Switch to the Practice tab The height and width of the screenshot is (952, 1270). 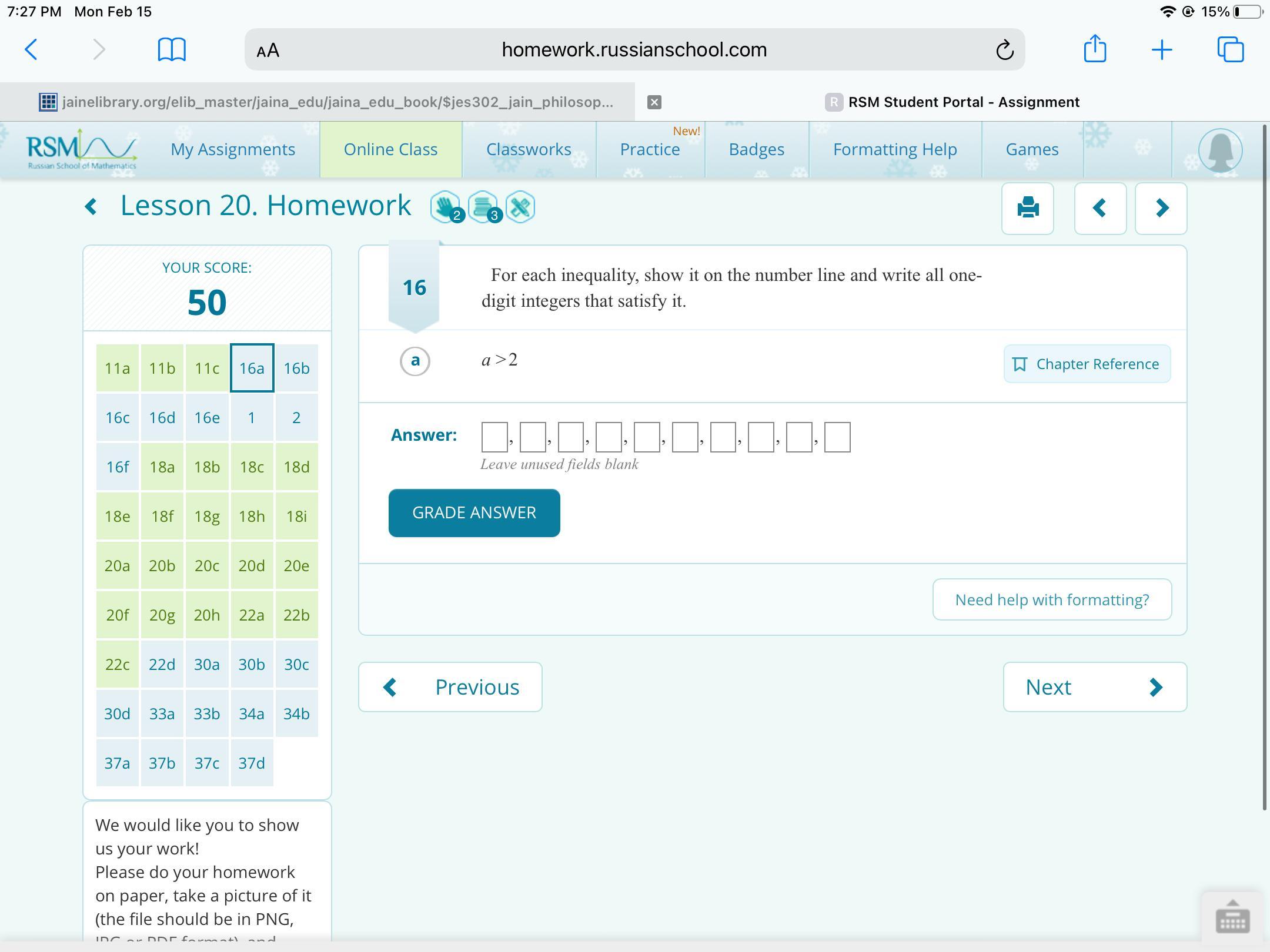tap(650, 149)
